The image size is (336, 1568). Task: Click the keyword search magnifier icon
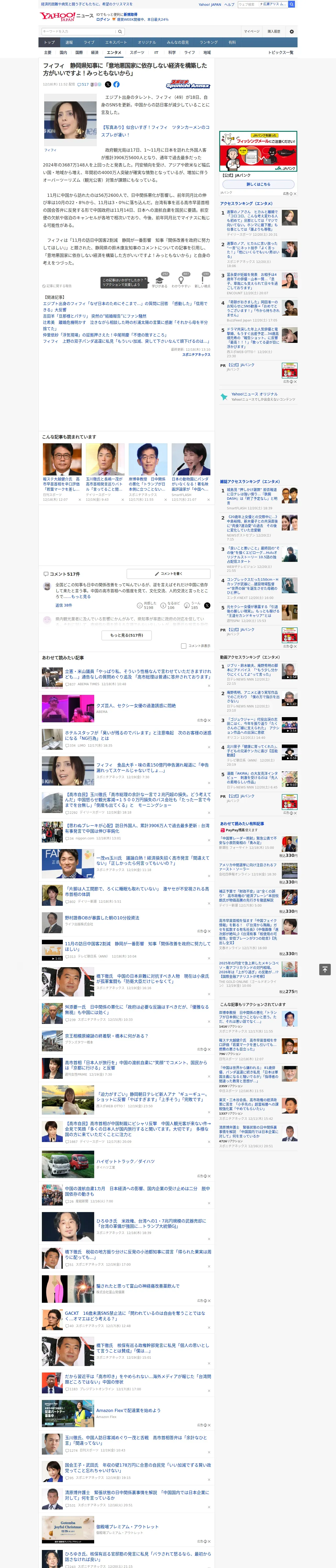120,31
